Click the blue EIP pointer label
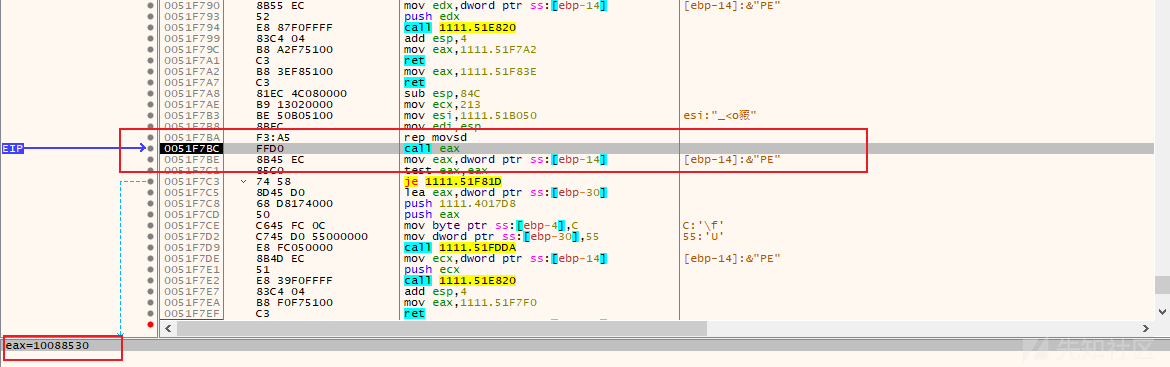This screenshot has width=1170, height=367. click(x=13, y=148)
